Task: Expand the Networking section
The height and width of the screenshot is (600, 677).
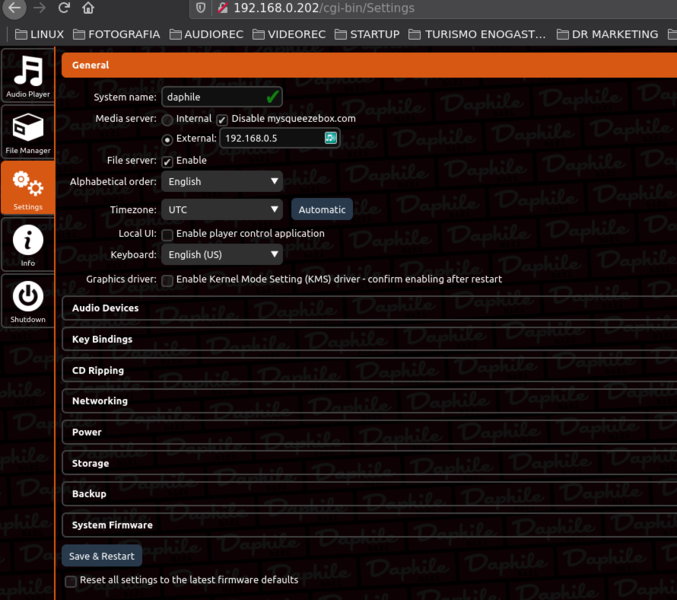Action: pyautogui.click(x=100, y=401)
